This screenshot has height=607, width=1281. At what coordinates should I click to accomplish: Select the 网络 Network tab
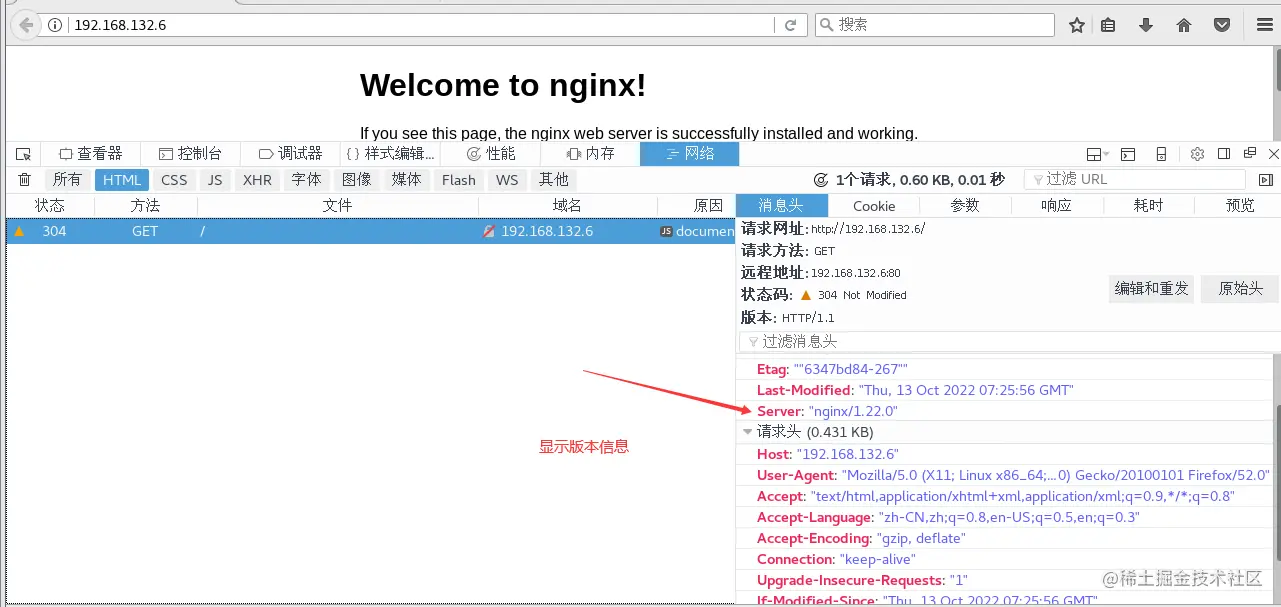[690, 154]
